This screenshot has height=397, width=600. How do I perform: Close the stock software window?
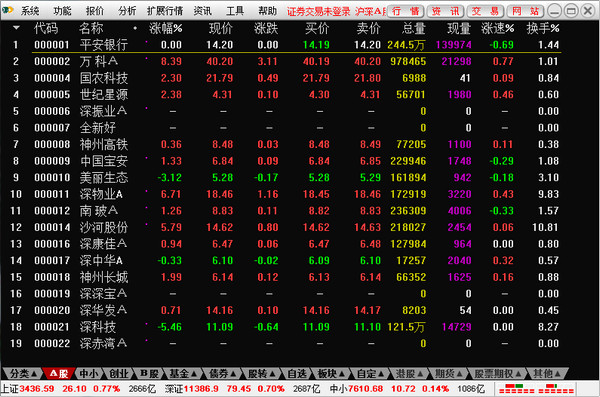pos(588,11)
